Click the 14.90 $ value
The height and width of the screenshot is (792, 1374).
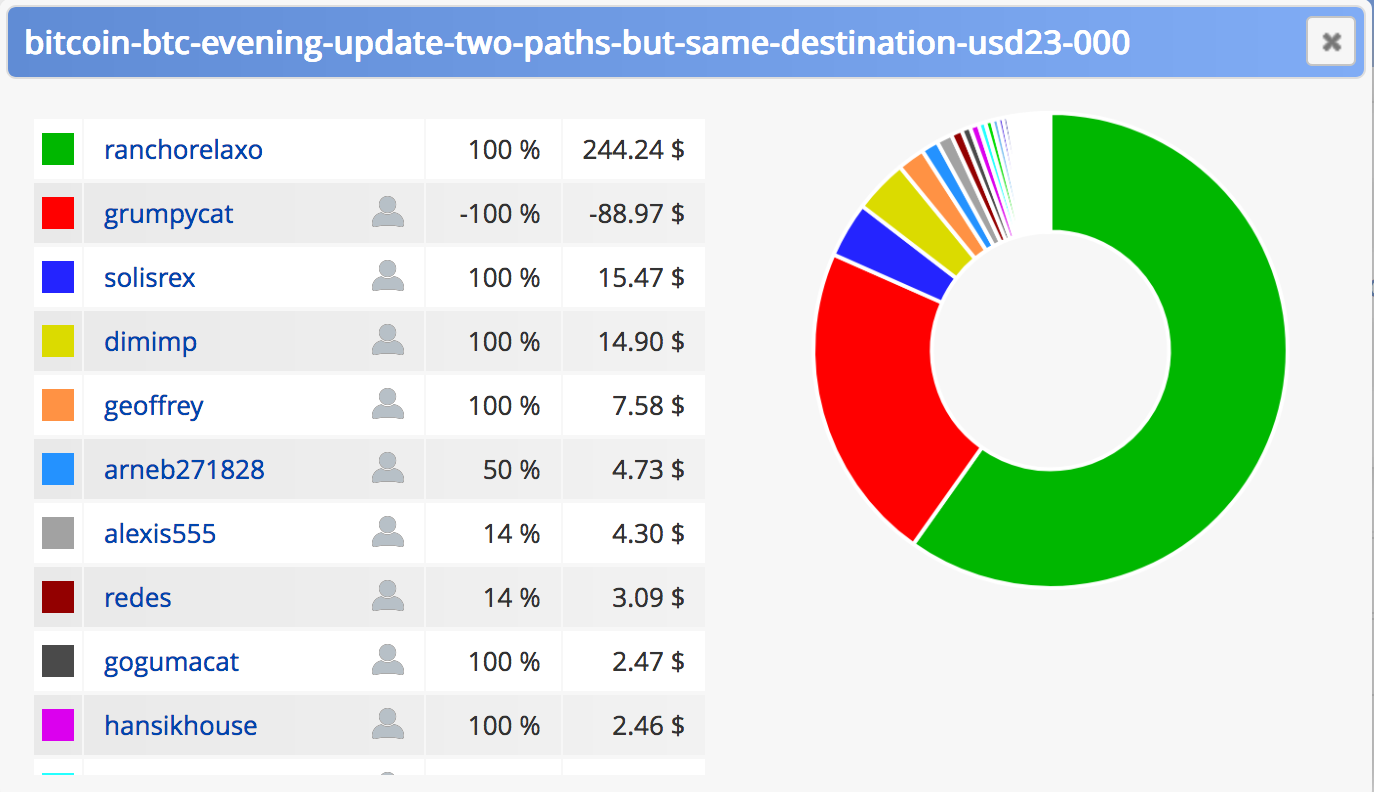pos(641,342)
